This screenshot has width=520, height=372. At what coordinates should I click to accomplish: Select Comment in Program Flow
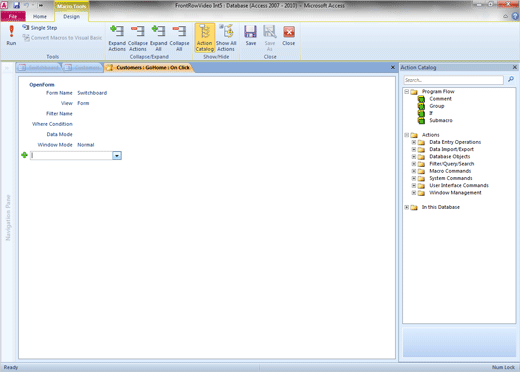(x=440, y=99)
